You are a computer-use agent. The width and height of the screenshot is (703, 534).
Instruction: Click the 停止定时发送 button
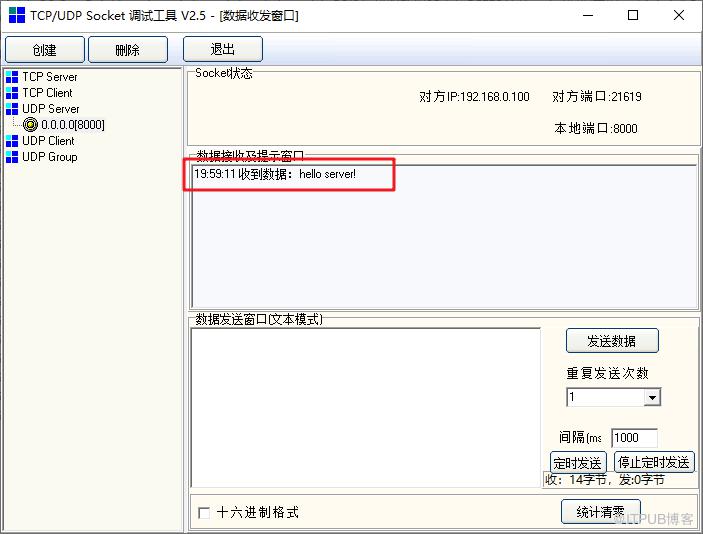654,462
